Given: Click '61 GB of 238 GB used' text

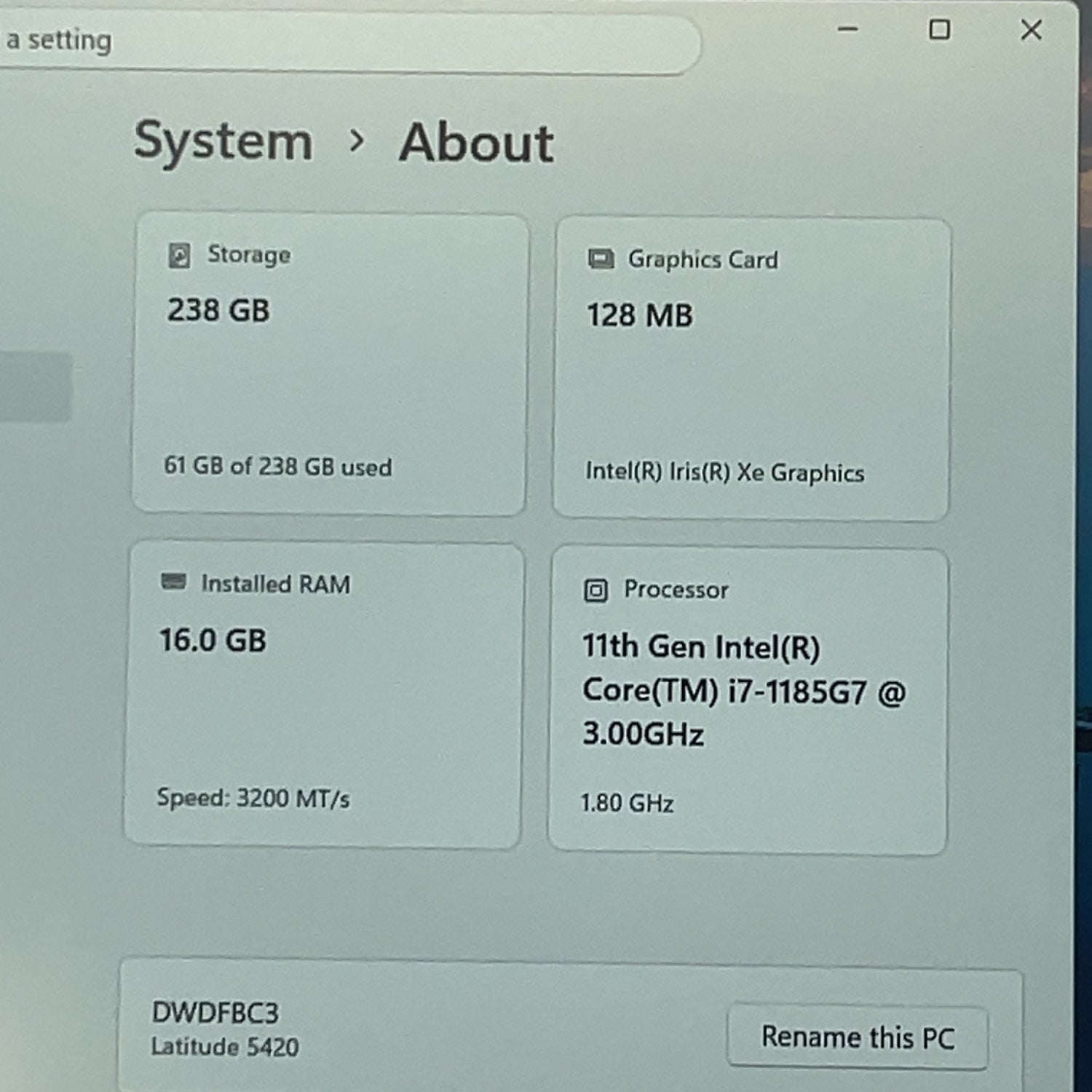Looking at the screenshot, I should pos(278,466).
